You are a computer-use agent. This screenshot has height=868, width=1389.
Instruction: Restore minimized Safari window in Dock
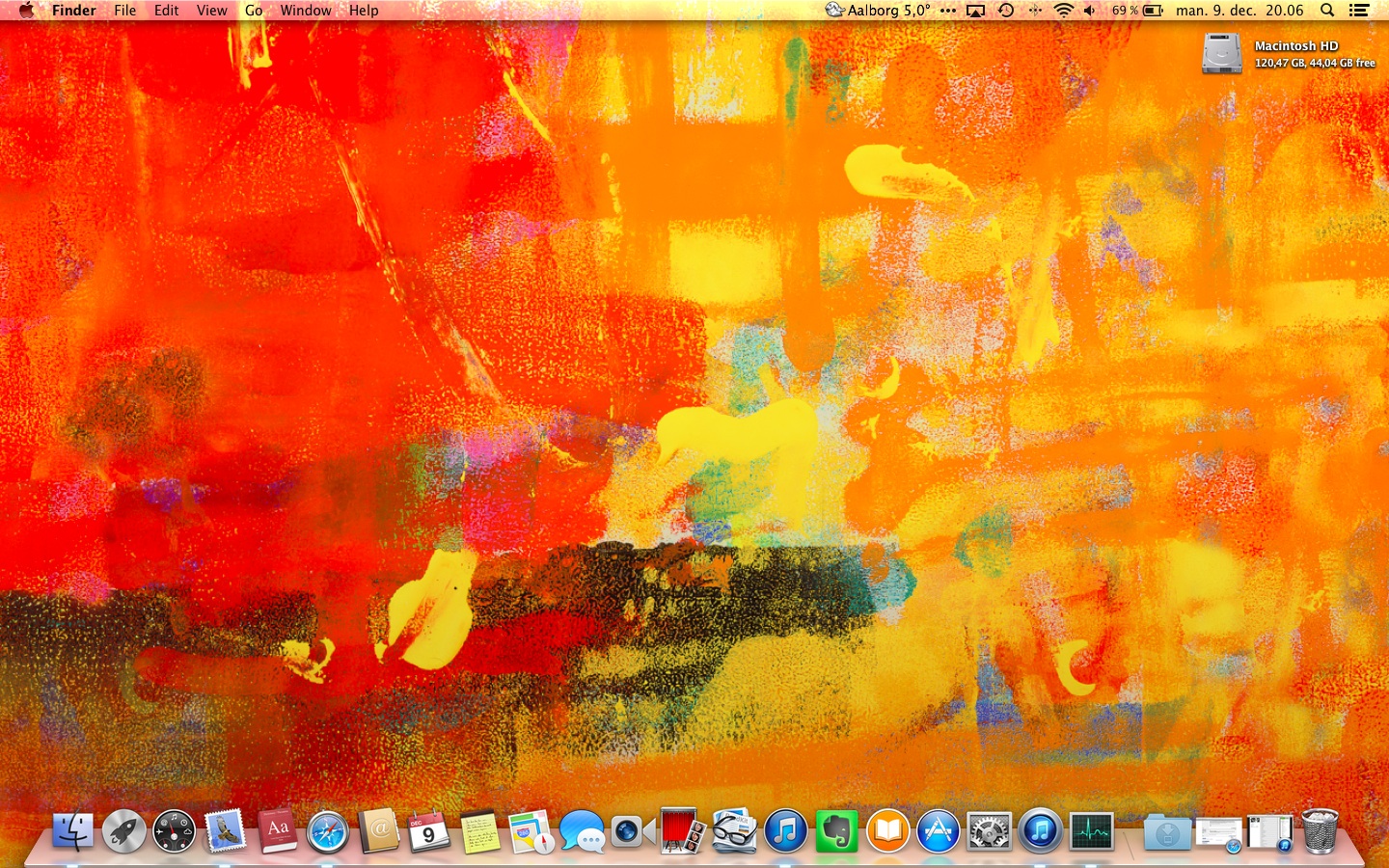tap(1218, 833)
